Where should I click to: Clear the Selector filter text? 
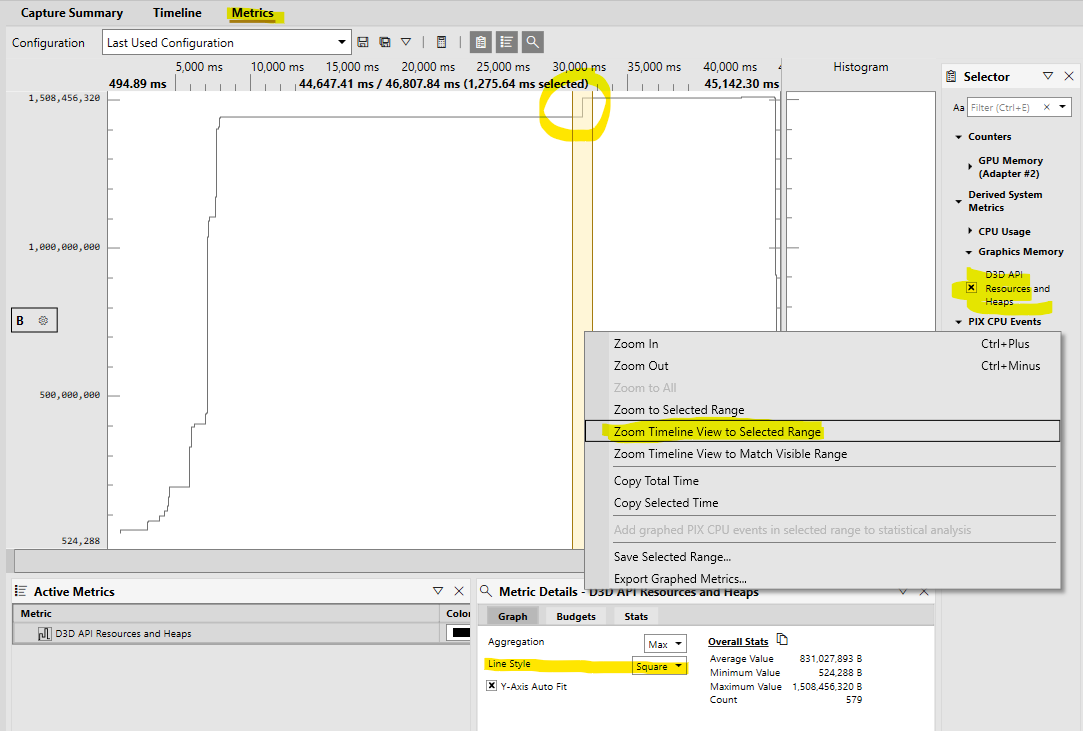click(x=1046, y=107)
